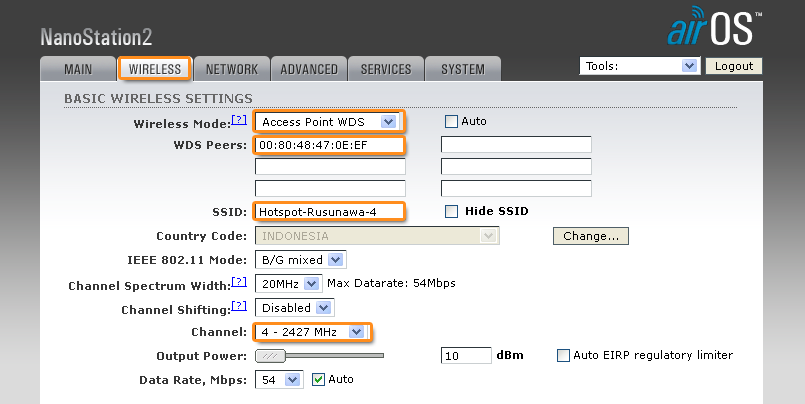Open the Channel selection dropdown
The height and width of the screenshot is (404, 805).
310,332
